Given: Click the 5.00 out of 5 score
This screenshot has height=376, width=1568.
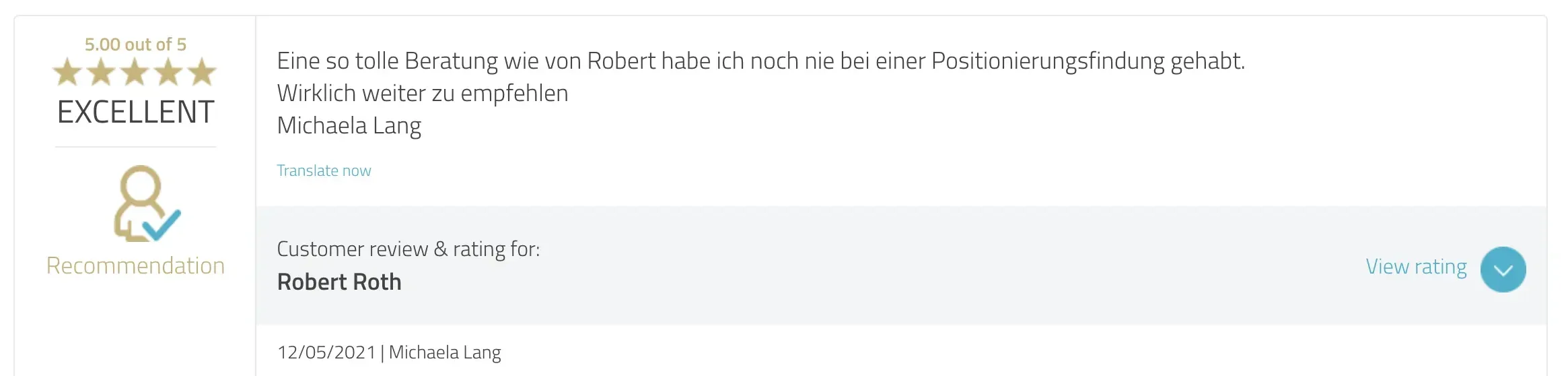Looking at the screenshot, I should pos(135,44).
